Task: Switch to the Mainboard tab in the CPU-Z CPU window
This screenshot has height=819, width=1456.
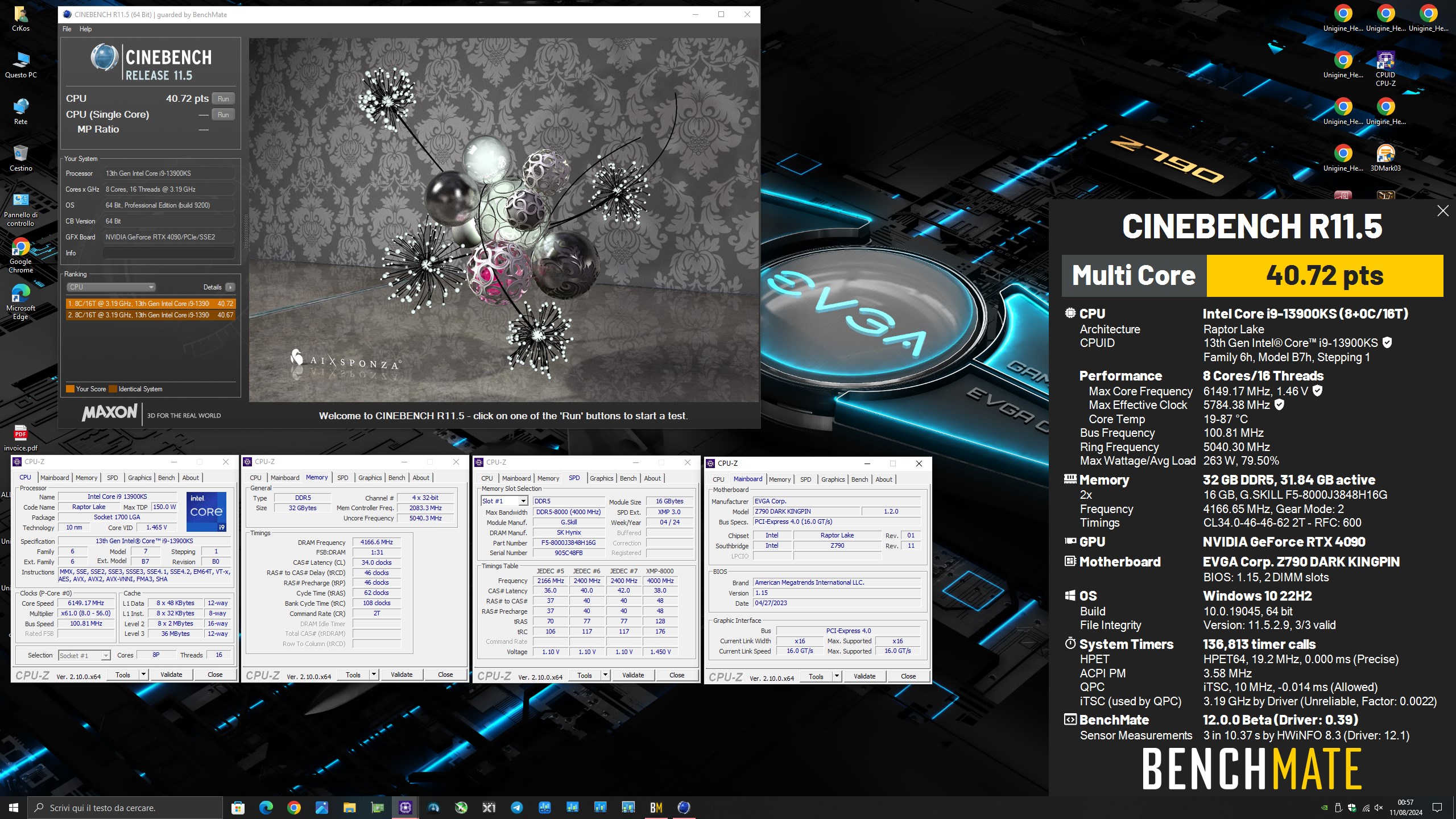Action: click(55, 478)
